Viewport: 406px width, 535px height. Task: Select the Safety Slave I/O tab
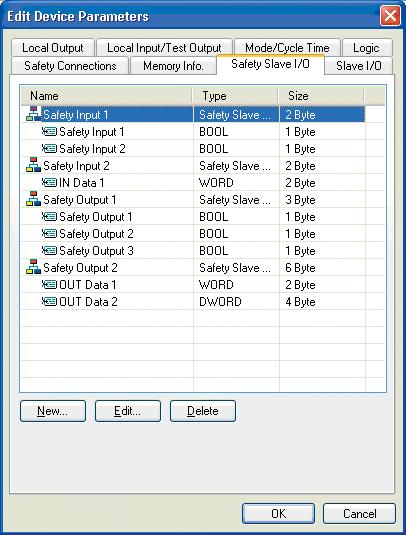point(270,64)
